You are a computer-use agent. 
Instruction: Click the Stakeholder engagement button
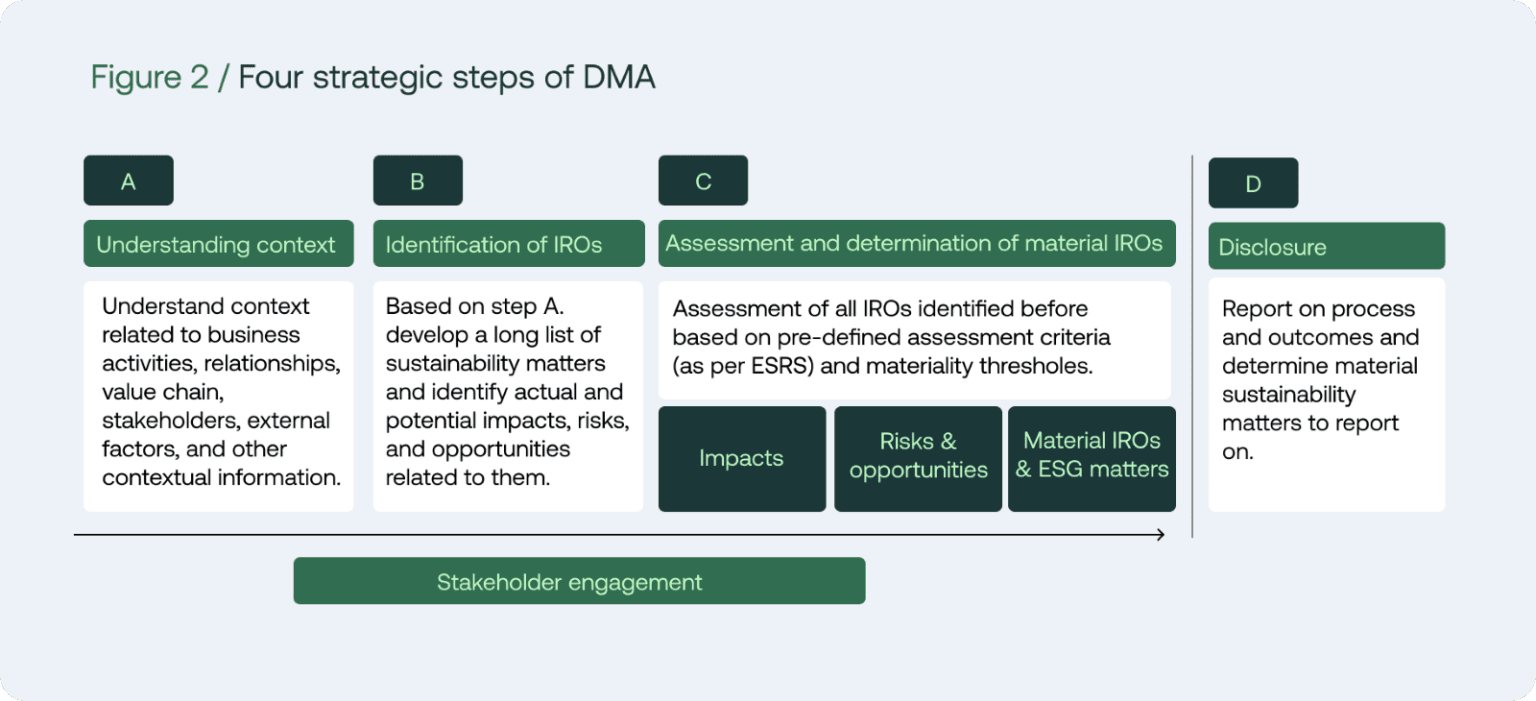pos(579,581)
